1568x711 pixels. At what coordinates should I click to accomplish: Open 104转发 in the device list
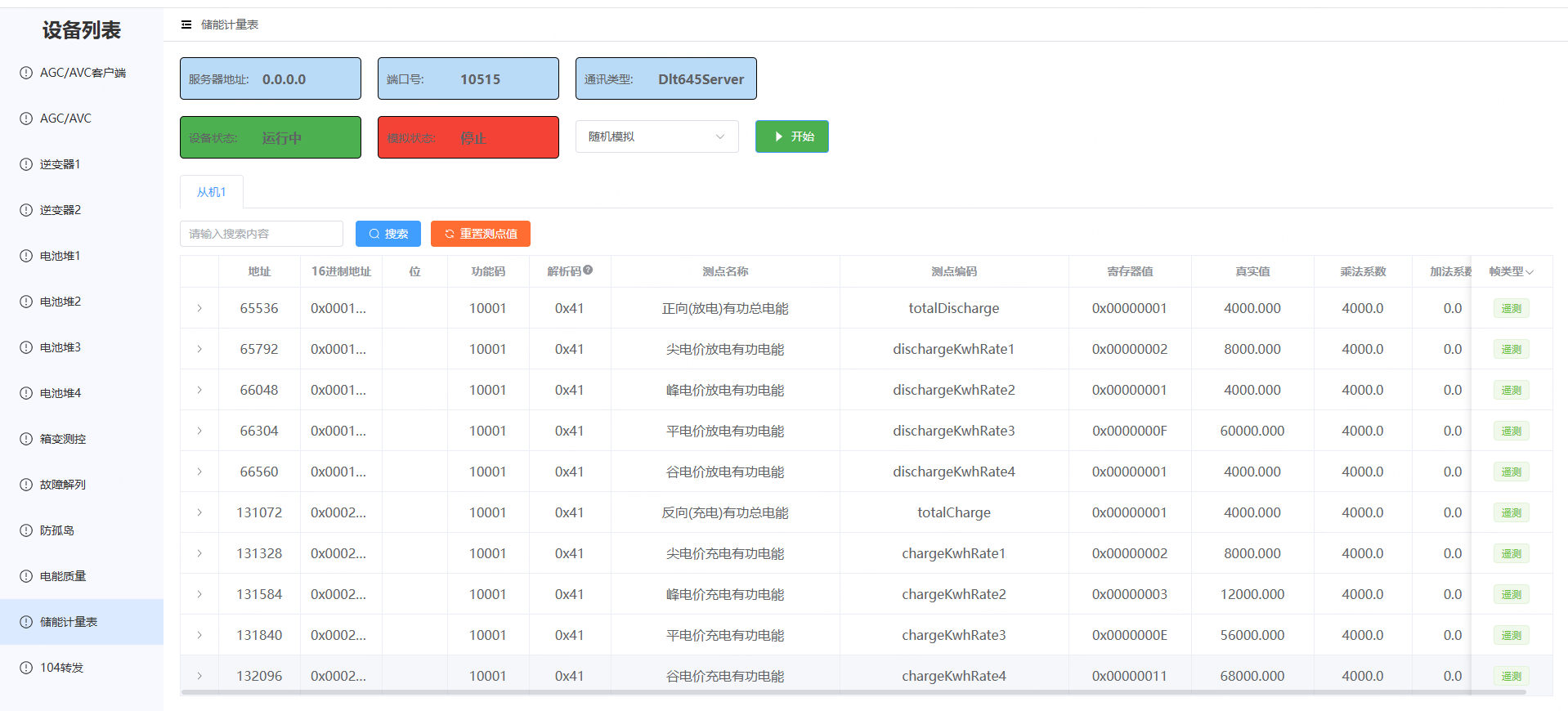point(82,668)
